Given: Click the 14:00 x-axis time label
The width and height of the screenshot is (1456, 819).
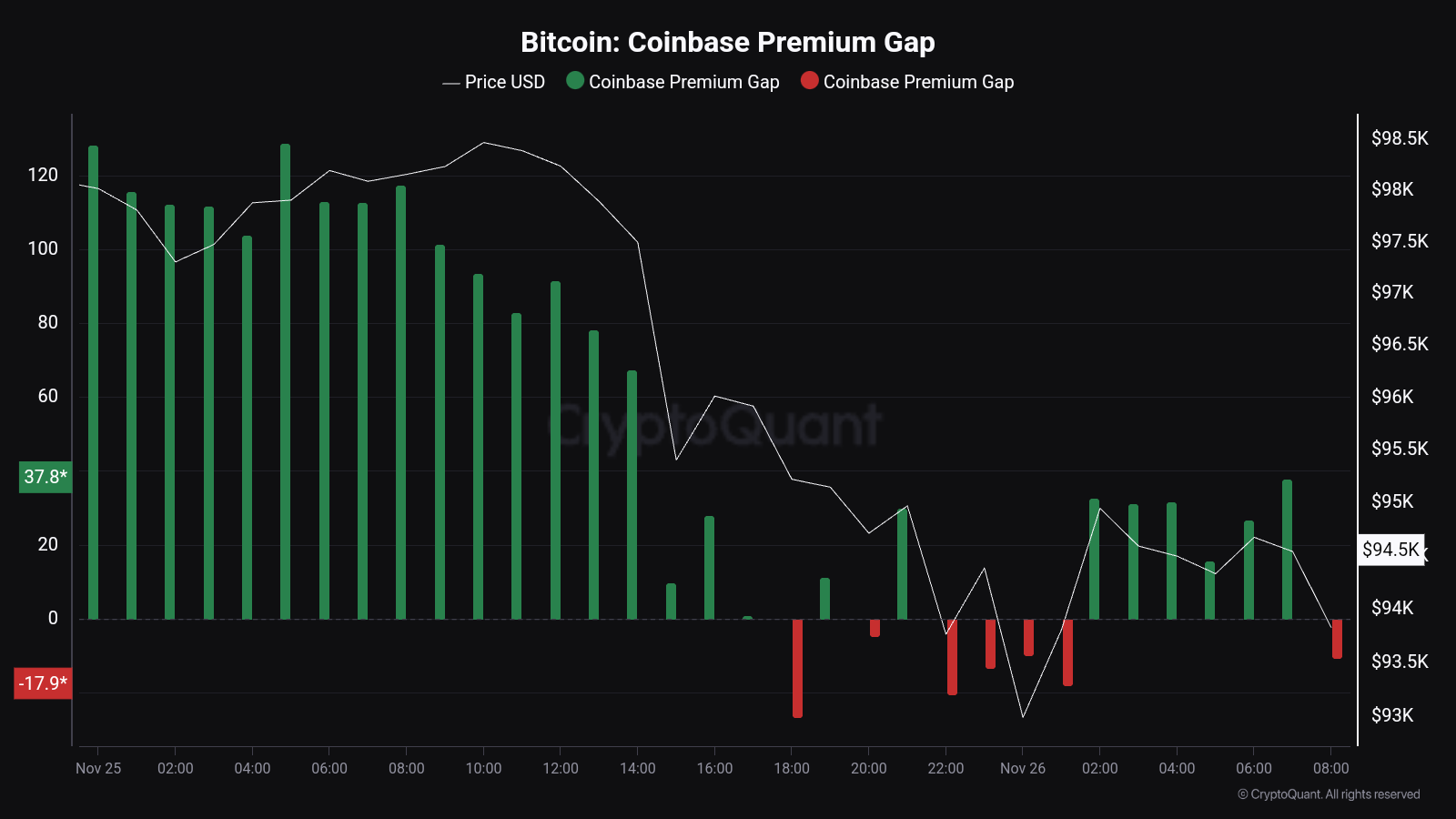Looking at the screenshot, I should (x=637, y=768).
